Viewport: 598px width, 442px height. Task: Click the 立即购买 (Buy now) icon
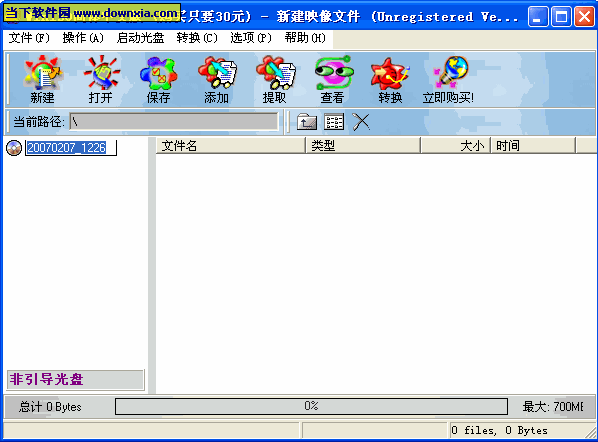tap(448, 79)
